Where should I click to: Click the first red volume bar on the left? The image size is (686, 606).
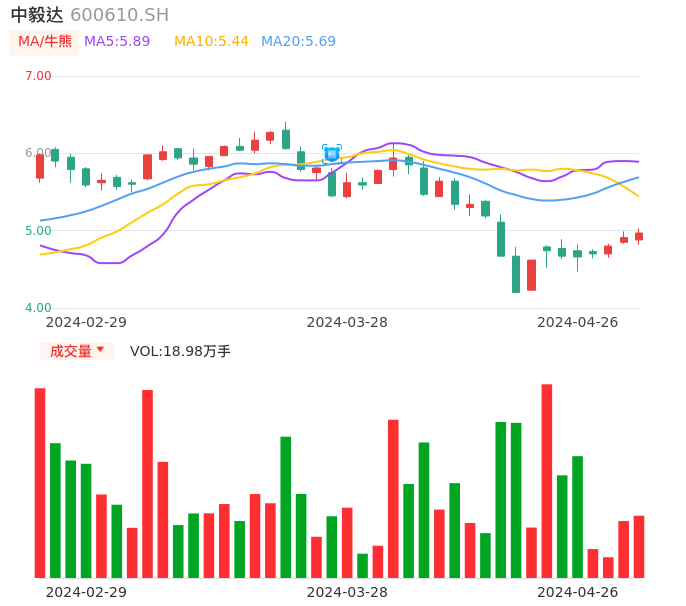click(40, 482)
